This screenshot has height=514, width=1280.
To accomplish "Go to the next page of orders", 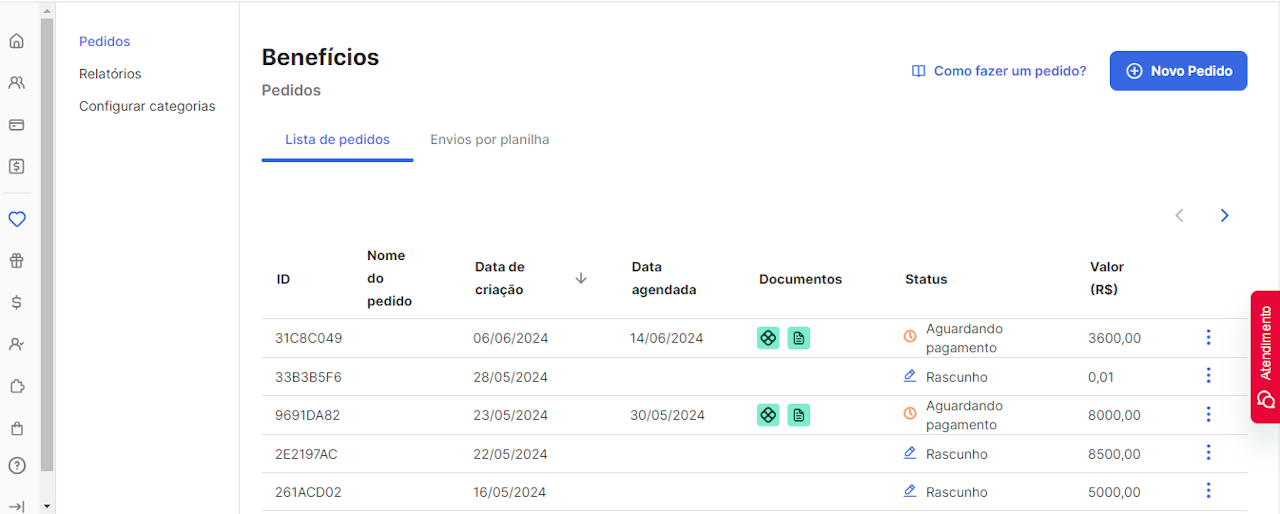I will point(1224,216).
